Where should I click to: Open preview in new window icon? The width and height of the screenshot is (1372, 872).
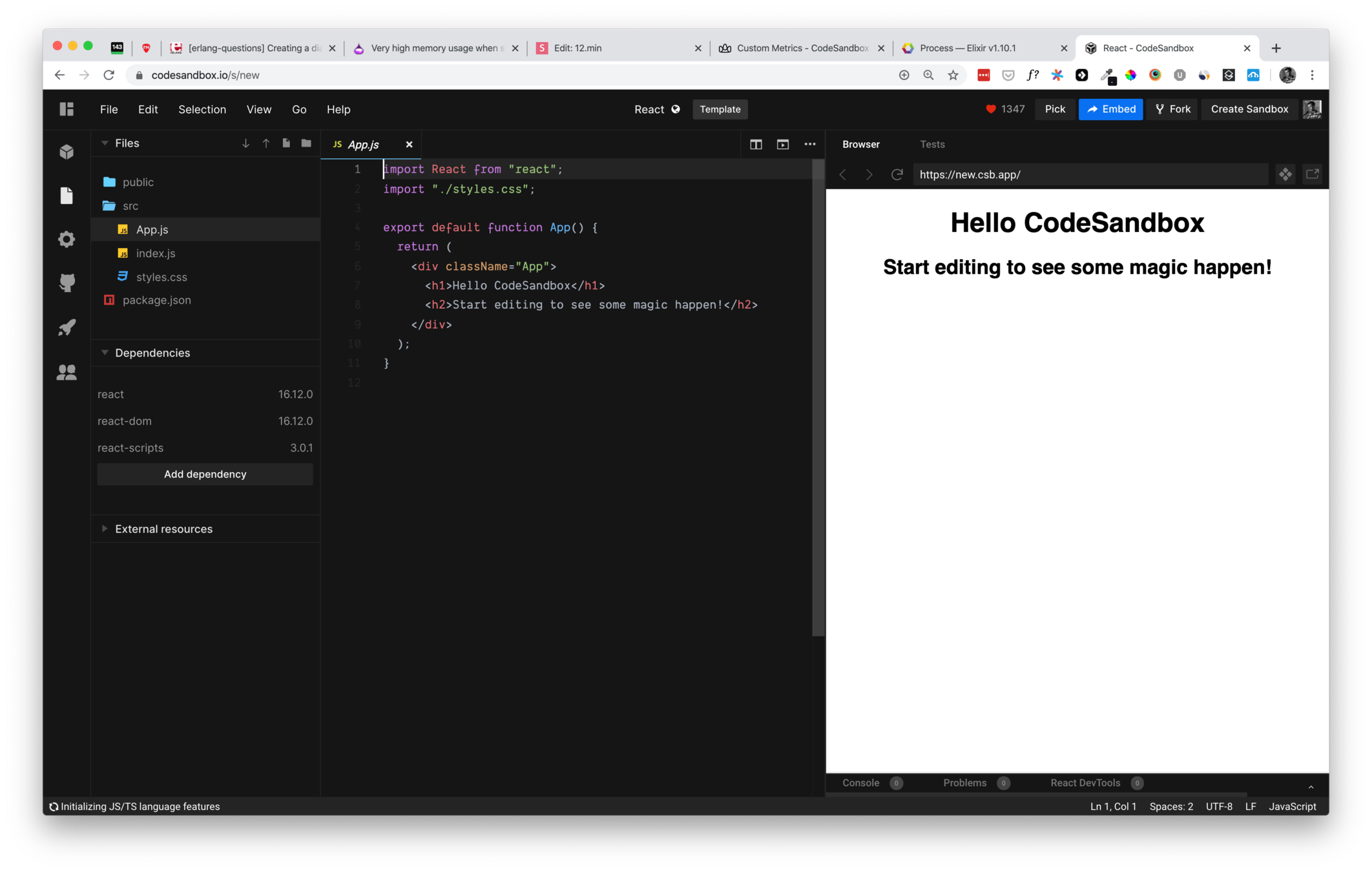pyautogui.click(x=1312, y=174)
